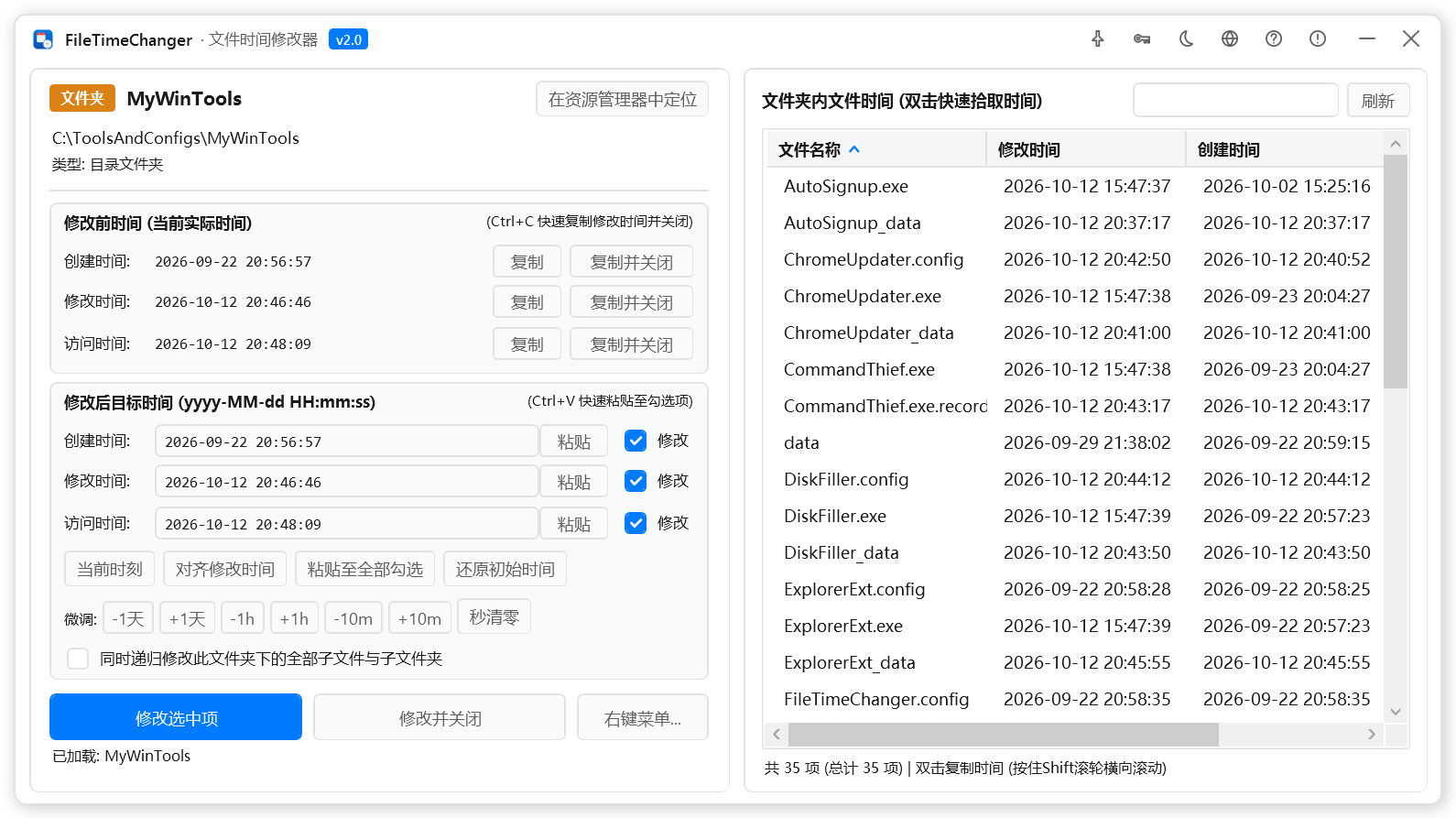The width and height of the screenshot is (1456, 818).
Task: Subtract one day with -1天
Action: 128,618
